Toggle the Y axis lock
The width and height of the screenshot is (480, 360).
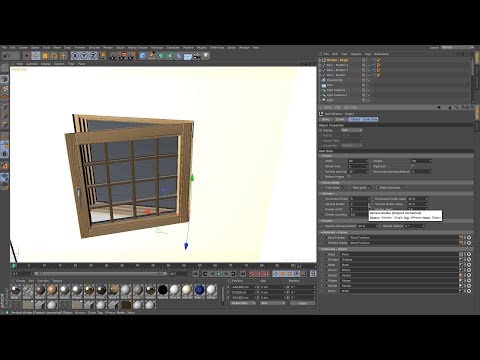click(84, 56)
